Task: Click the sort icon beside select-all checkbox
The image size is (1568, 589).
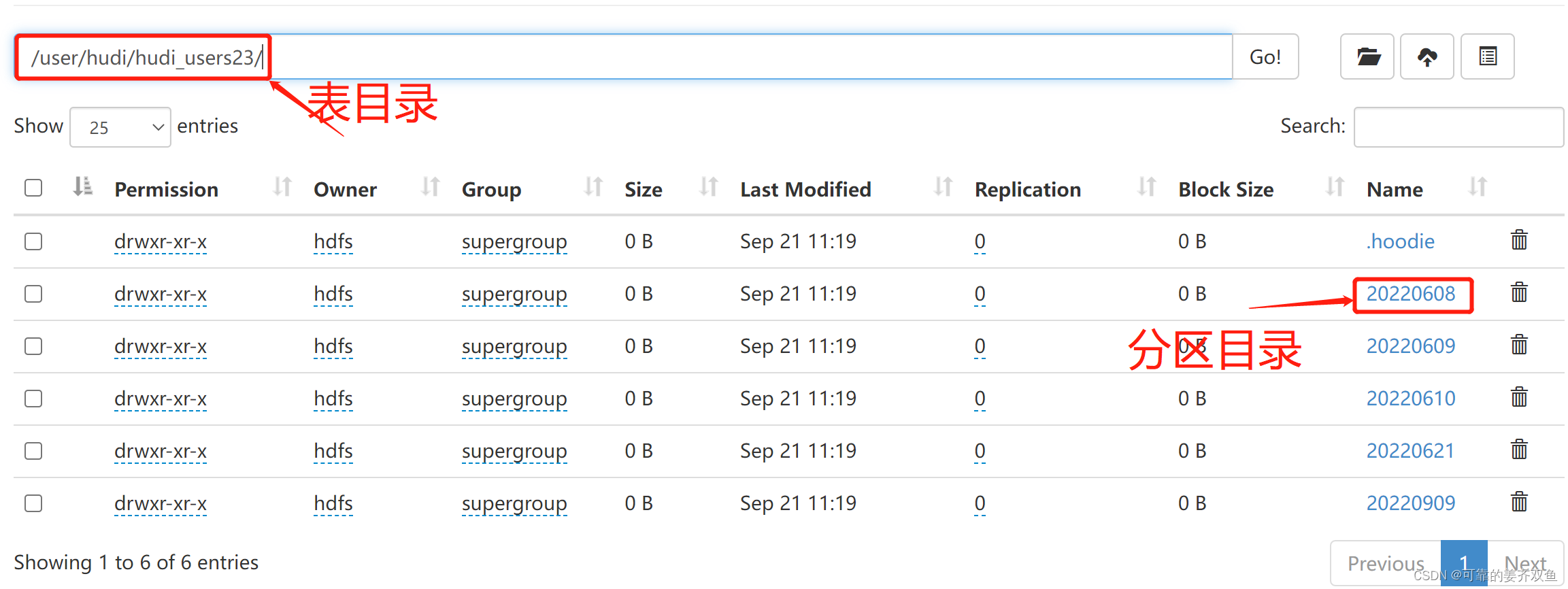Action: (82, 186)
